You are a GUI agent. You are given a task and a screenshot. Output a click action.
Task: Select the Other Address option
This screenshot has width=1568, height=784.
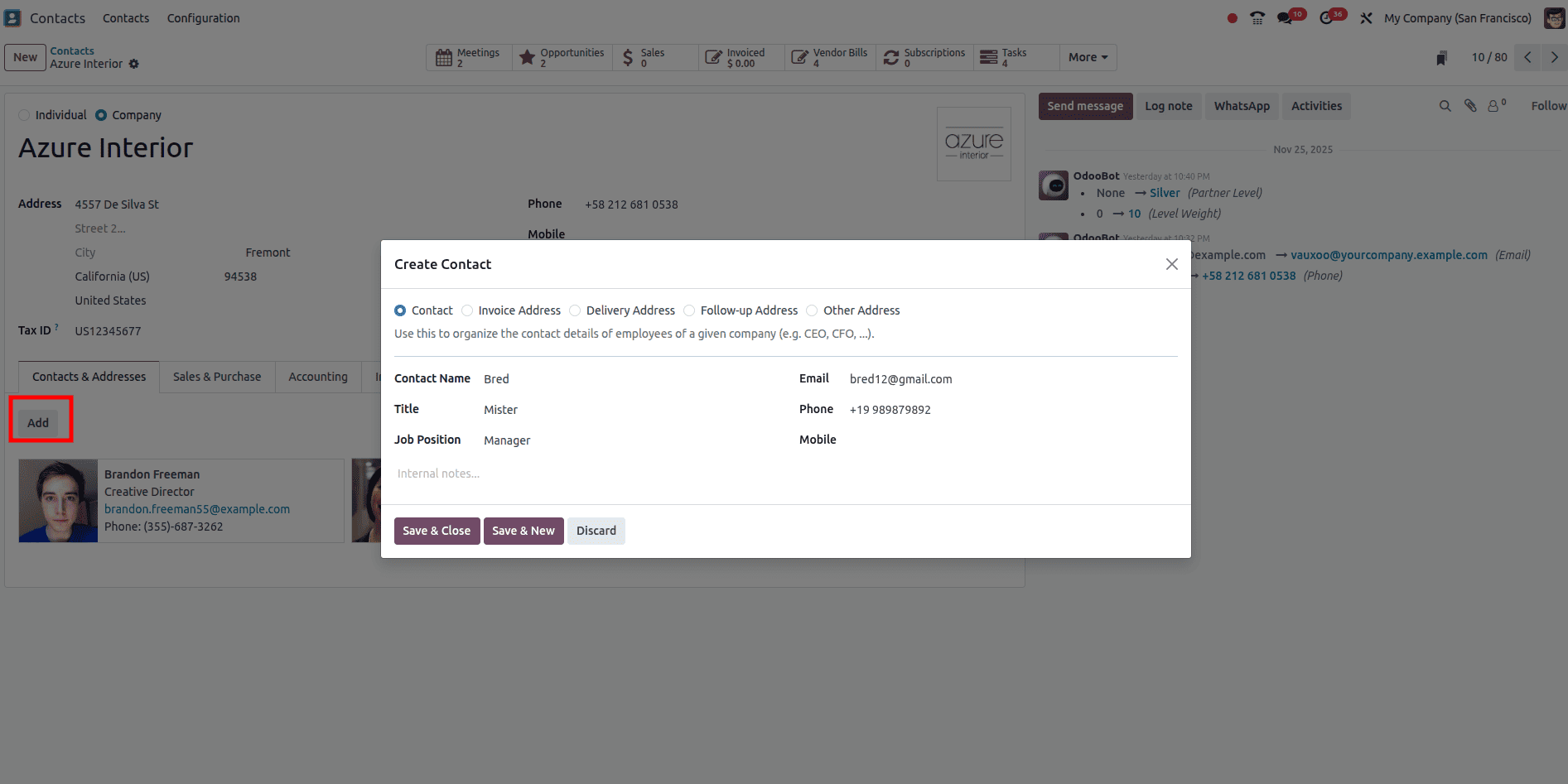pyautogui.click(x=813, y=310)
